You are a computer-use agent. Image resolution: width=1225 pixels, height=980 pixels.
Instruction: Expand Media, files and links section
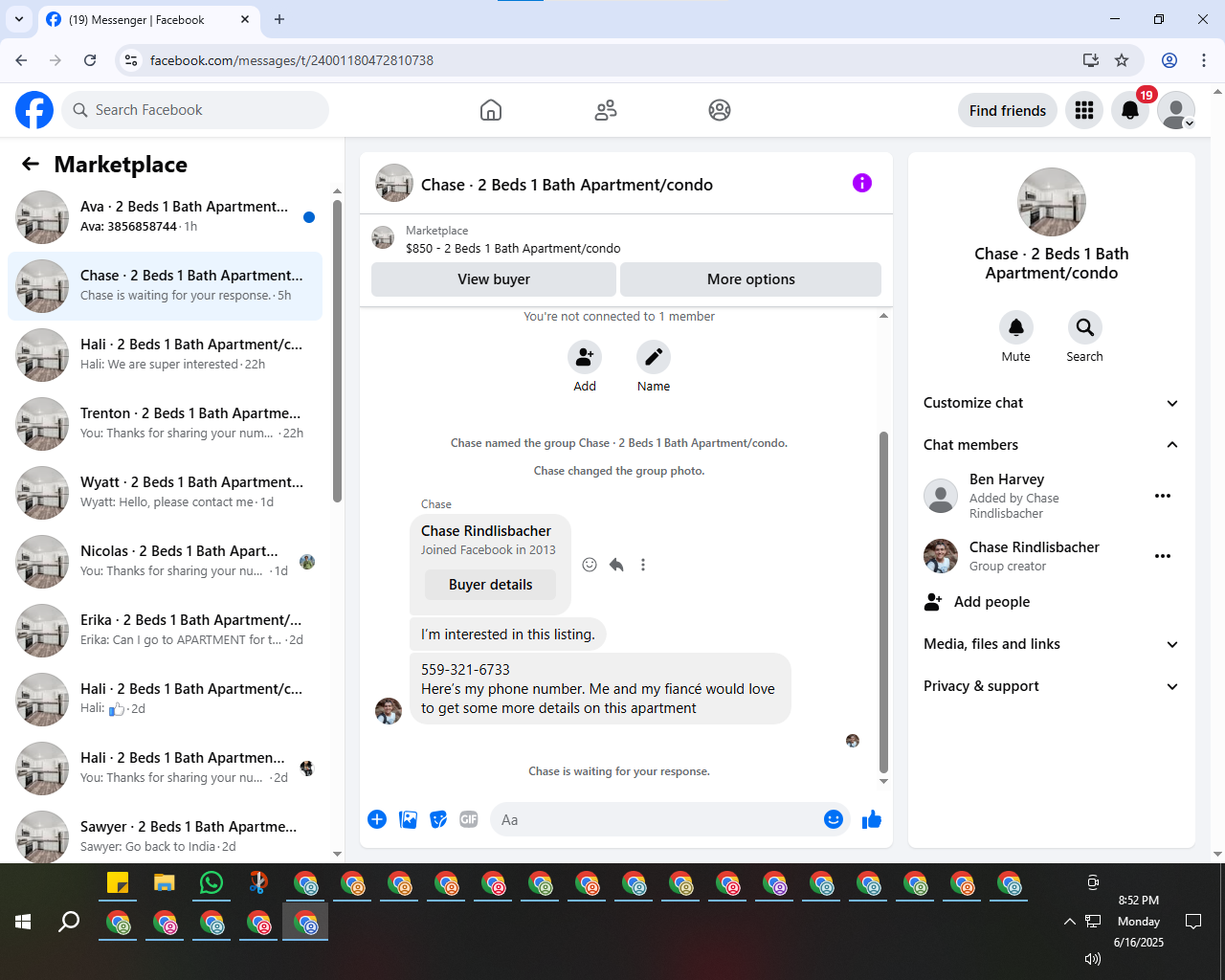pos(1051,644)
